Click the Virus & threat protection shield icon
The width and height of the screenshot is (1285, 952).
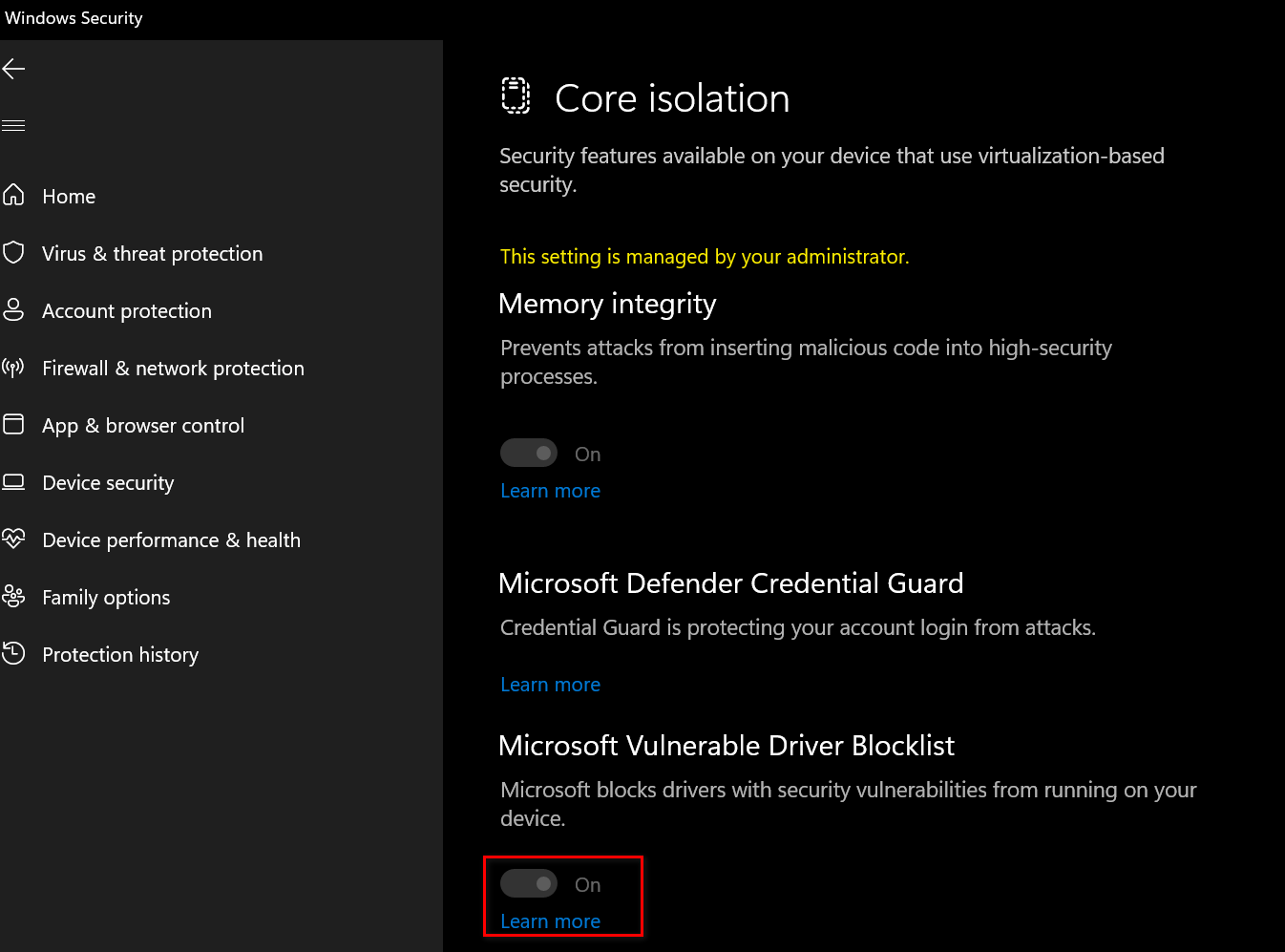coord(13,253)
